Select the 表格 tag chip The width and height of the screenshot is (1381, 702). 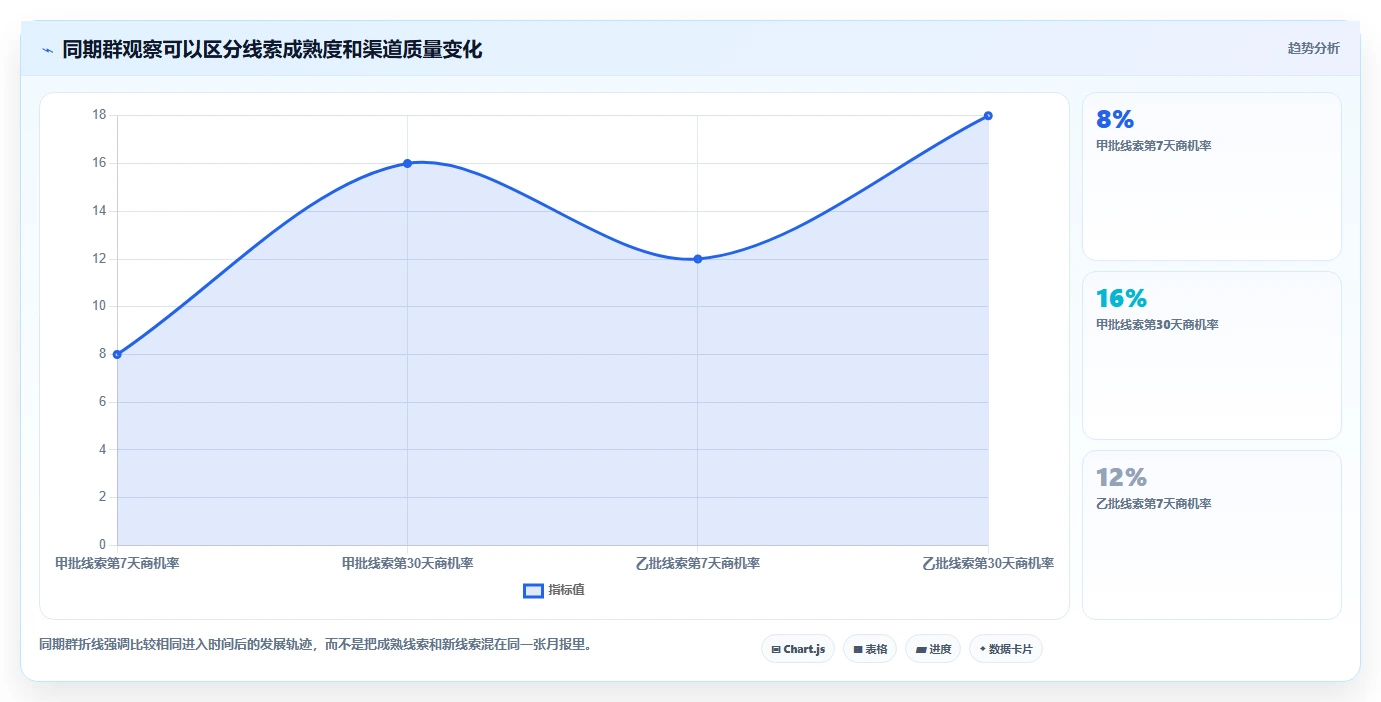[870, 649]
